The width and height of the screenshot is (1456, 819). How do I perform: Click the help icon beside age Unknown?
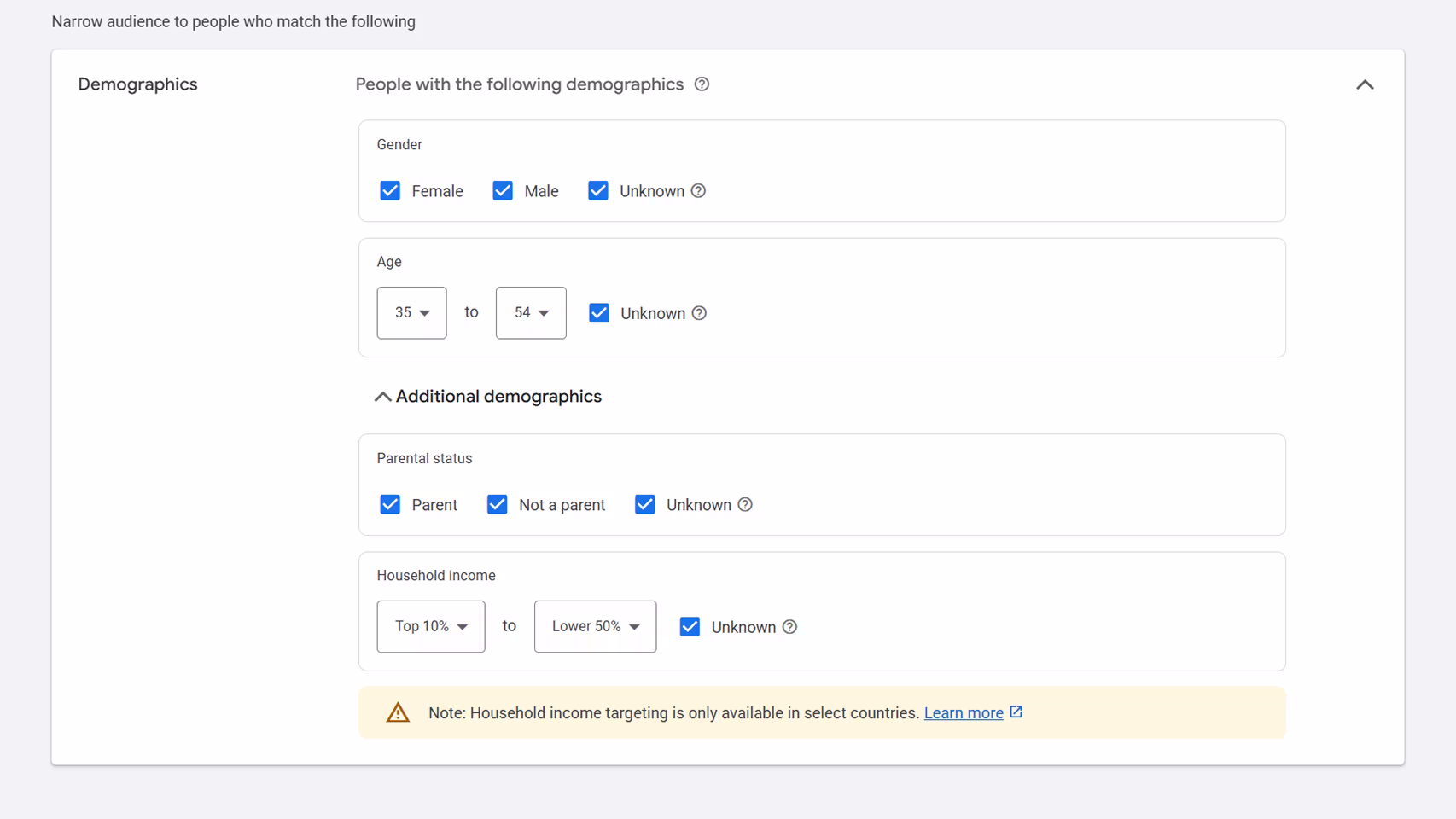point(700,313)
